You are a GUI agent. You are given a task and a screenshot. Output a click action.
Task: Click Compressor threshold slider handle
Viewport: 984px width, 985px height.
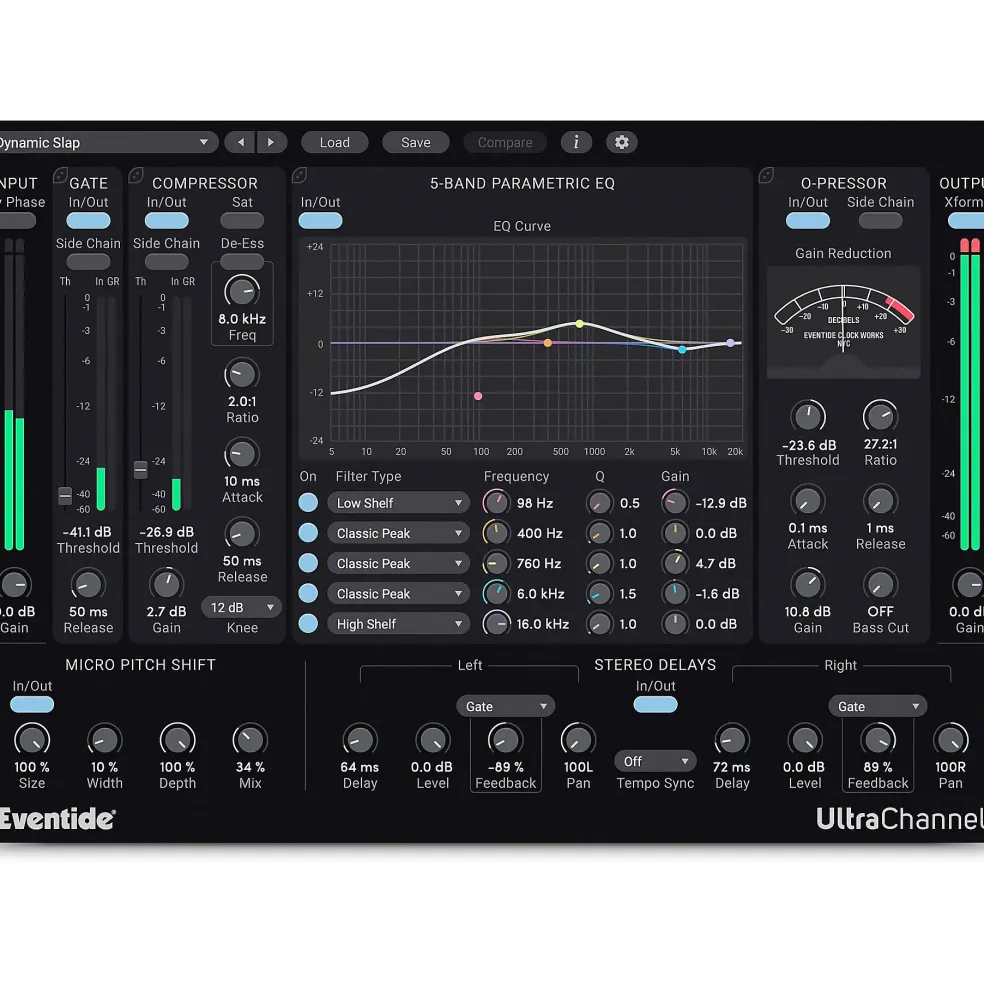pos(141,469)
